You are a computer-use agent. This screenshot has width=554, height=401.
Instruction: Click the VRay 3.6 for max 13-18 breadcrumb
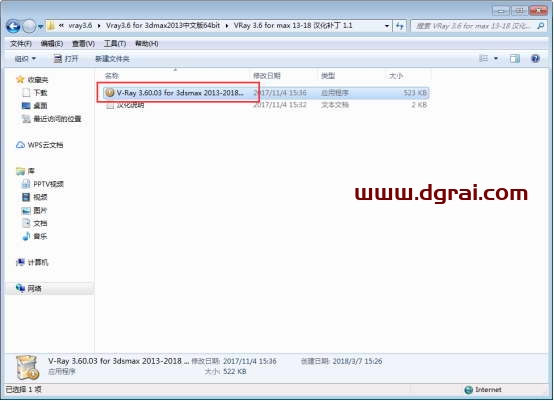[293, 25]
